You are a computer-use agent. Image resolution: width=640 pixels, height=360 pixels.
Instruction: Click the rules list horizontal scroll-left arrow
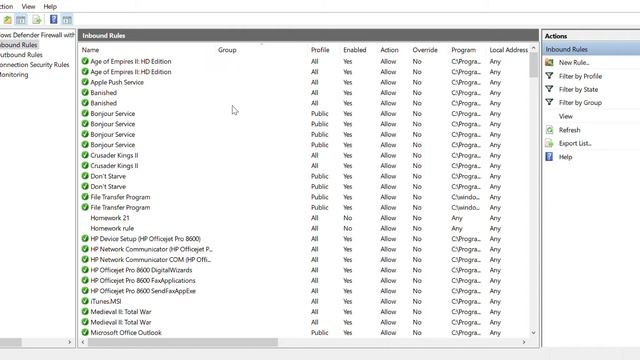[x=83, y=342]
